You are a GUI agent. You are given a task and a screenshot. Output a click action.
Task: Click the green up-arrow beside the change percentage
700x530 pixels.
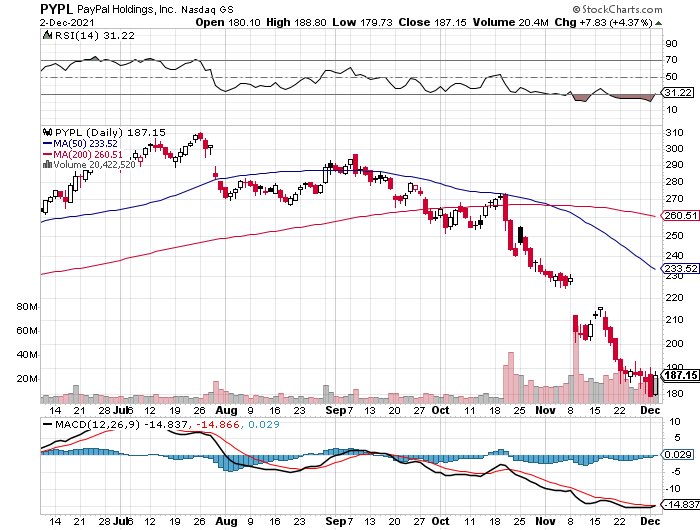[x=658, y=22]
